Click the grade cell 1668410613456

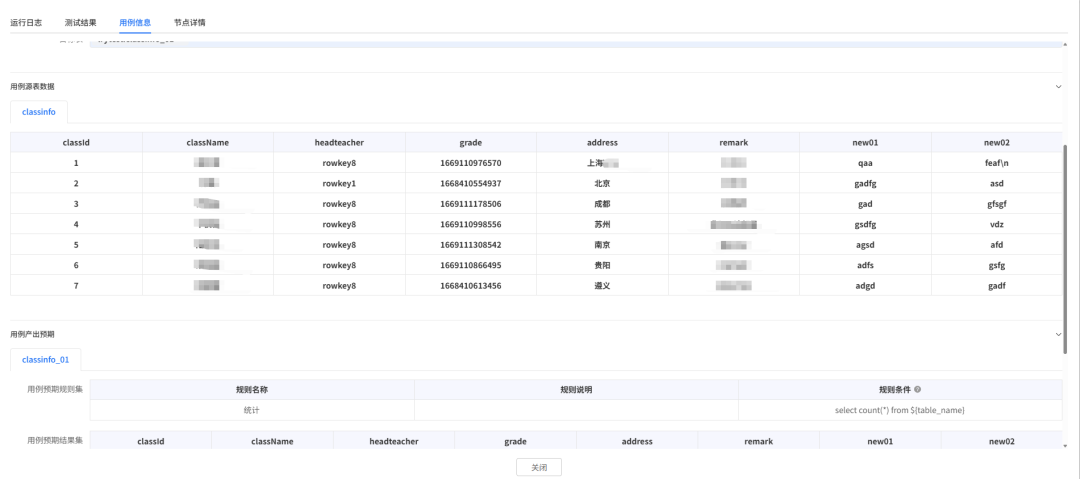tap(470, 285)
